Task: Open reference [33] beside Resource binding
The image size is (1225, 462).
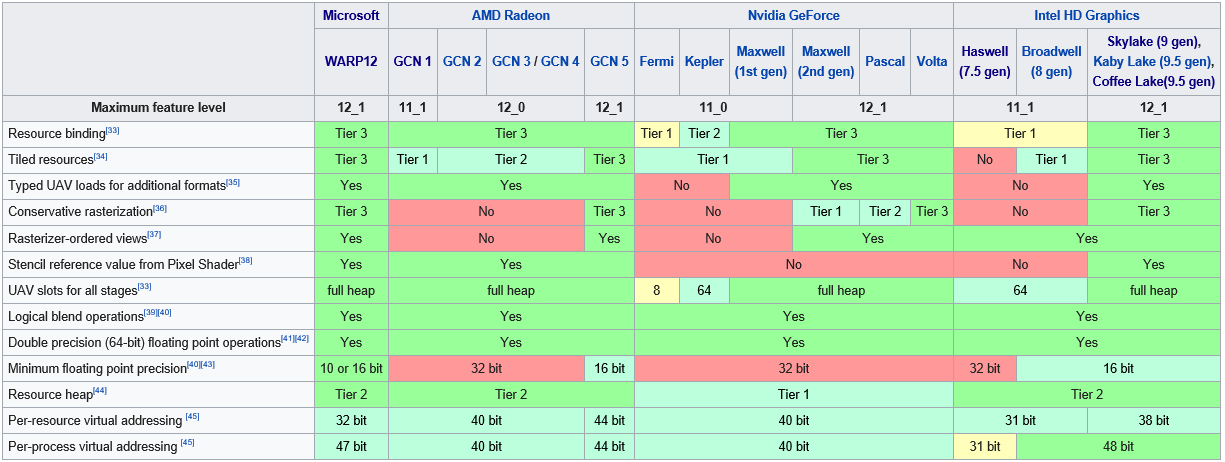Action: (113, 130)
